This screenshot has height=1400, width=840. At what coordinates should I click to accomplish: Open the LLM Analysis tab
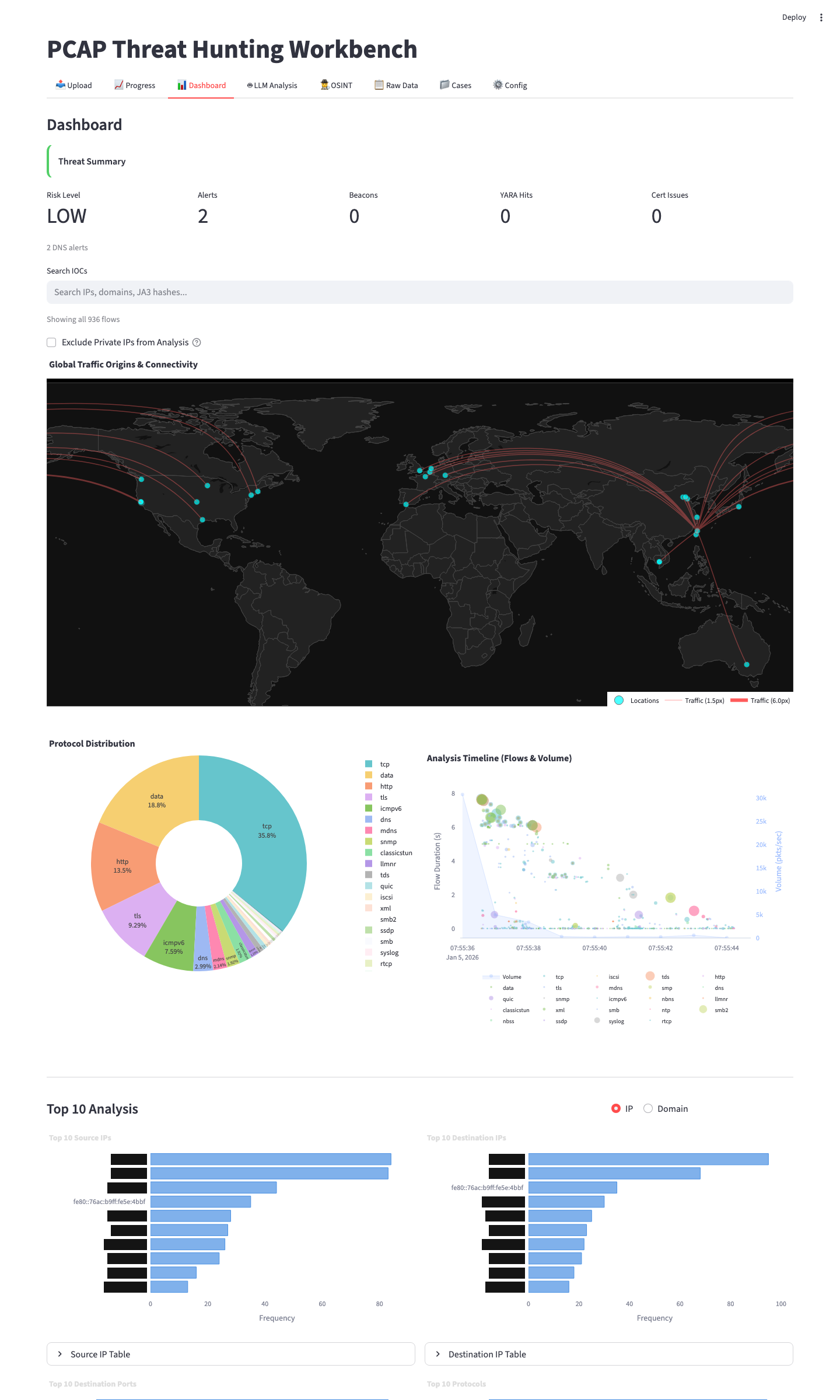pyautogui.click(x=272, y=85)
